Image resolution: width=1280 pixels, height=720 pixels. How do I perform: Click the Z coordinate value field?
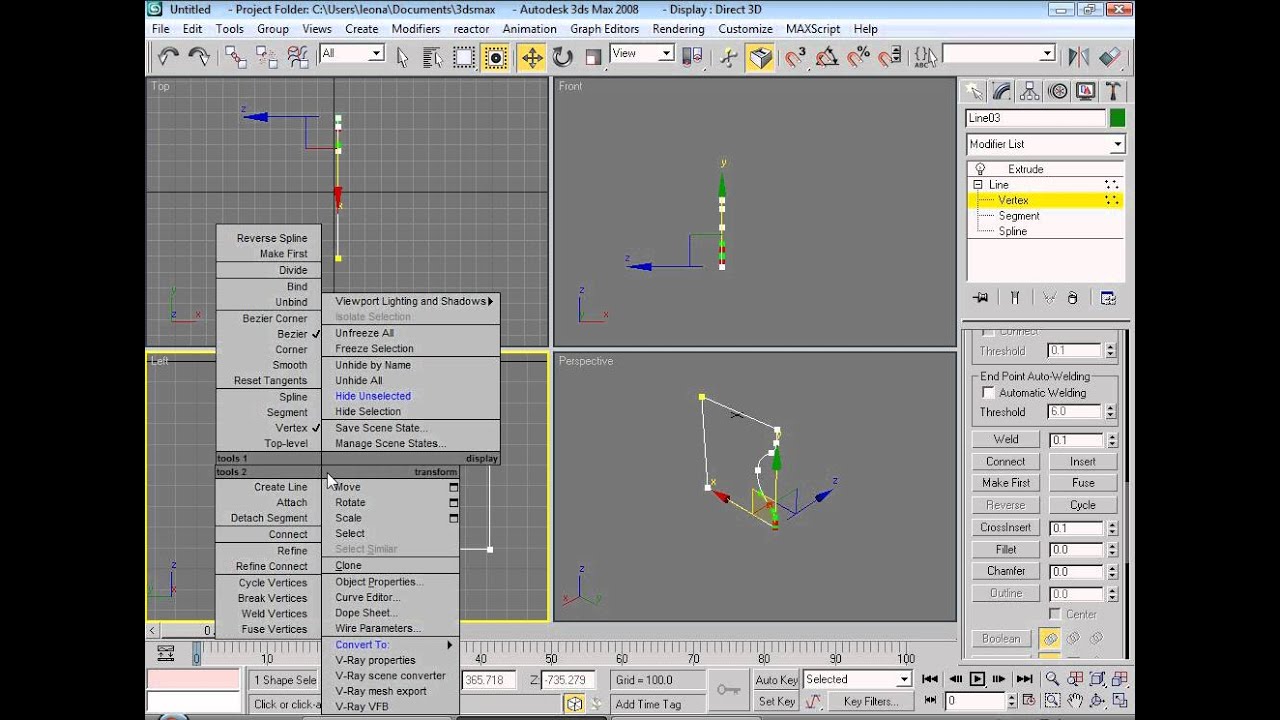point(569,680)
